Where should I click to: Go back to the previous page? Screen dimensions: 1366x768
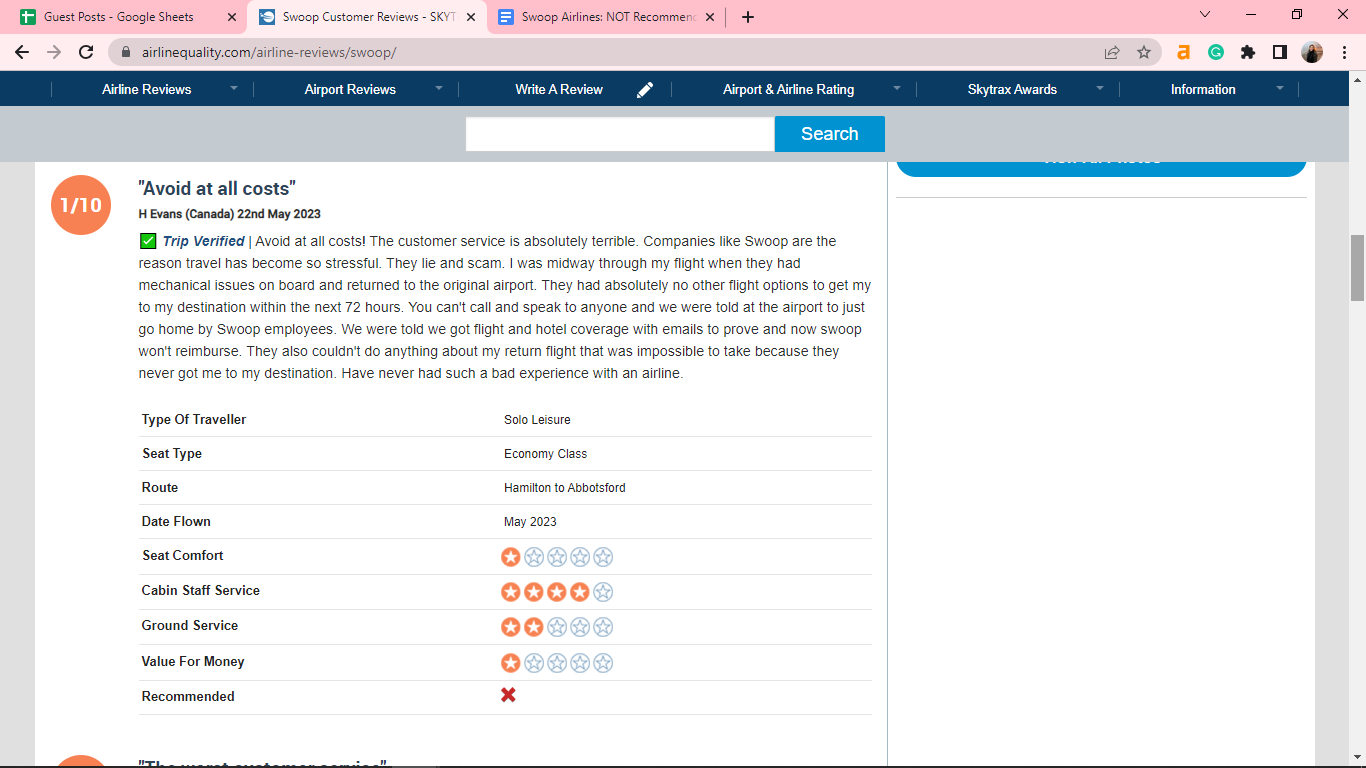[22, 52]
